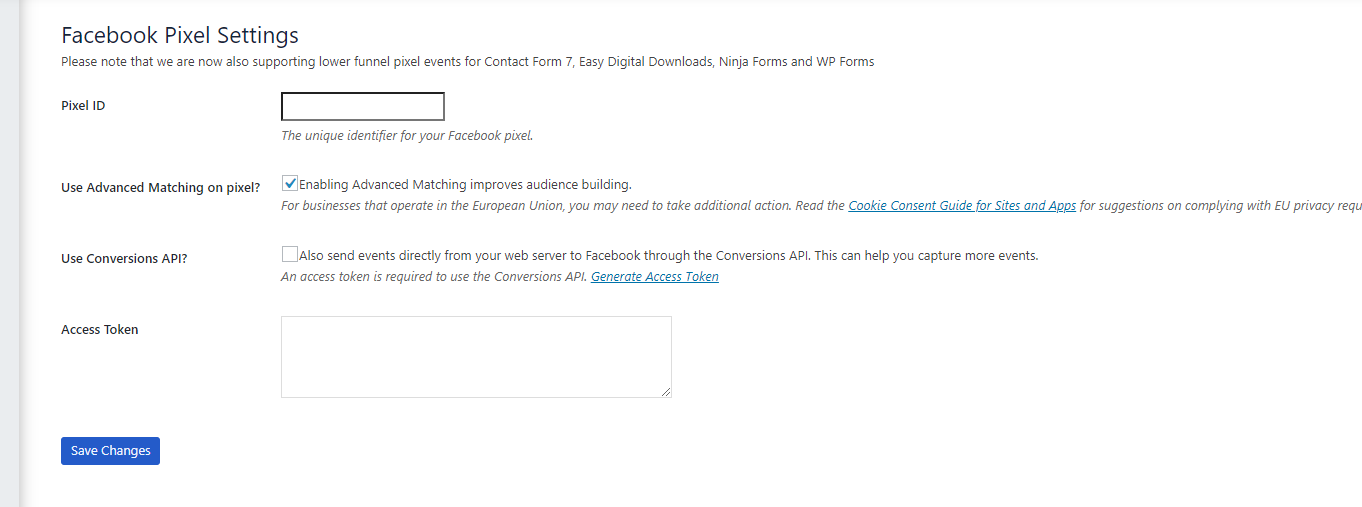Click the Access Token field label
The image size is (1362, 507).
(x=100, y=330)
